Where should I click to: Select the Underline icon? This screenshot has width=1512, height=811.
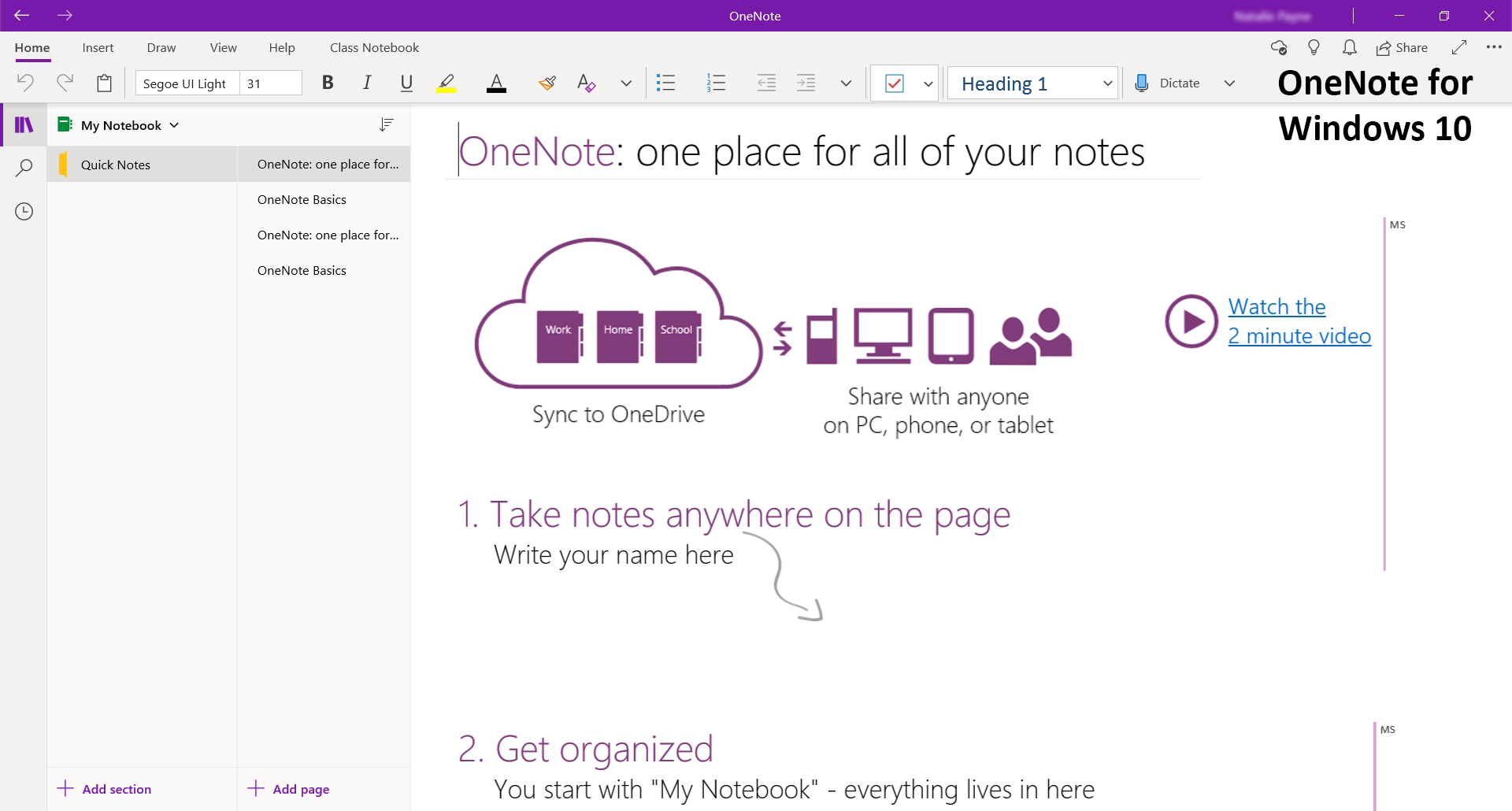406,83
